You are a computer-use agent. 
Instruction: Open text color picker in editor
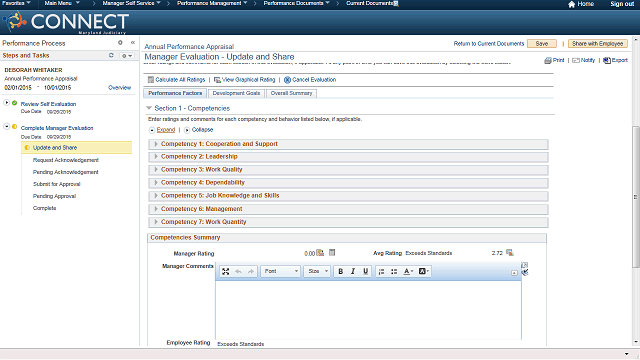[x=408, y=271]
